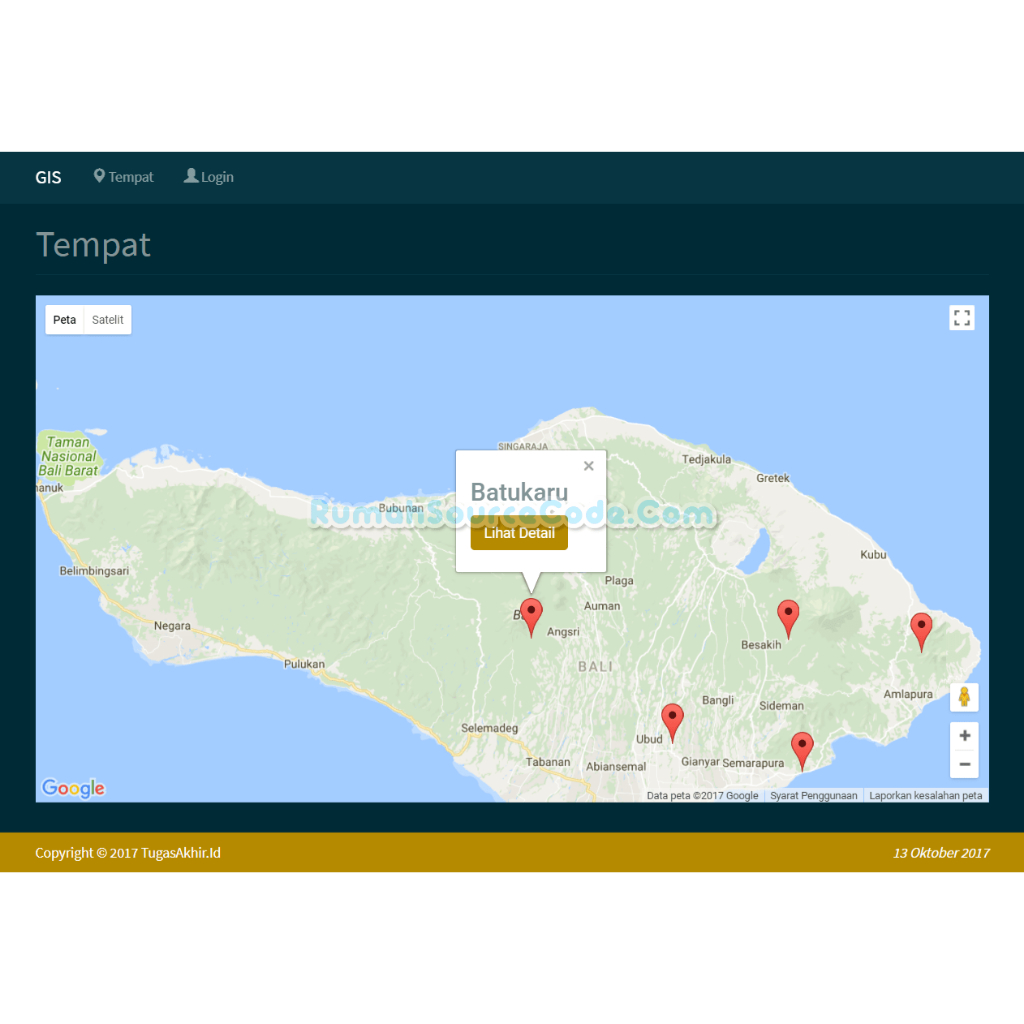Click the Bangli label on map

tap(718, 700)
